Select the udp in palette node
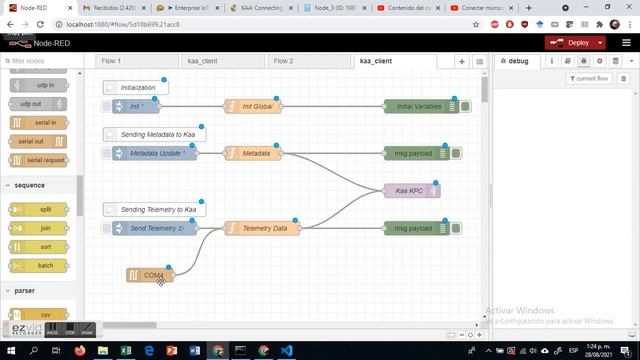 38,85
